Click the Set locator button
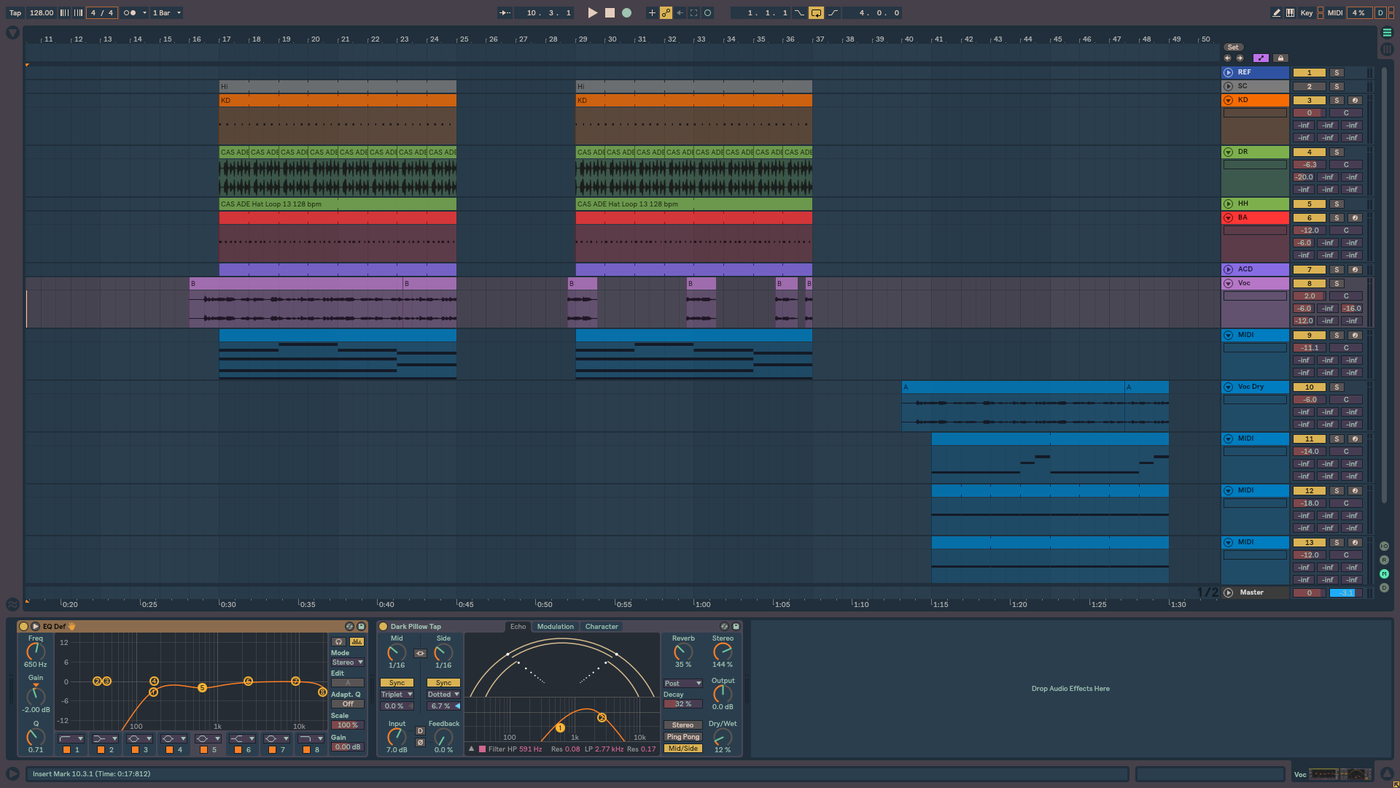1400x788 pixels. [x=1233, y=47]
